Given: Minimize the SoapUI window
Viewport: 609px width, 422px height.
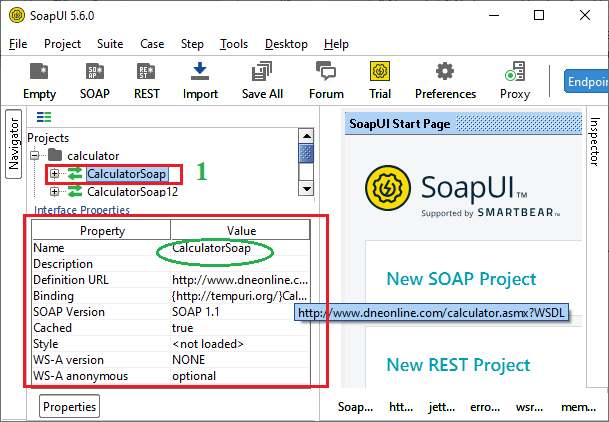Looking at the screenshot, I should coord(494,15).
